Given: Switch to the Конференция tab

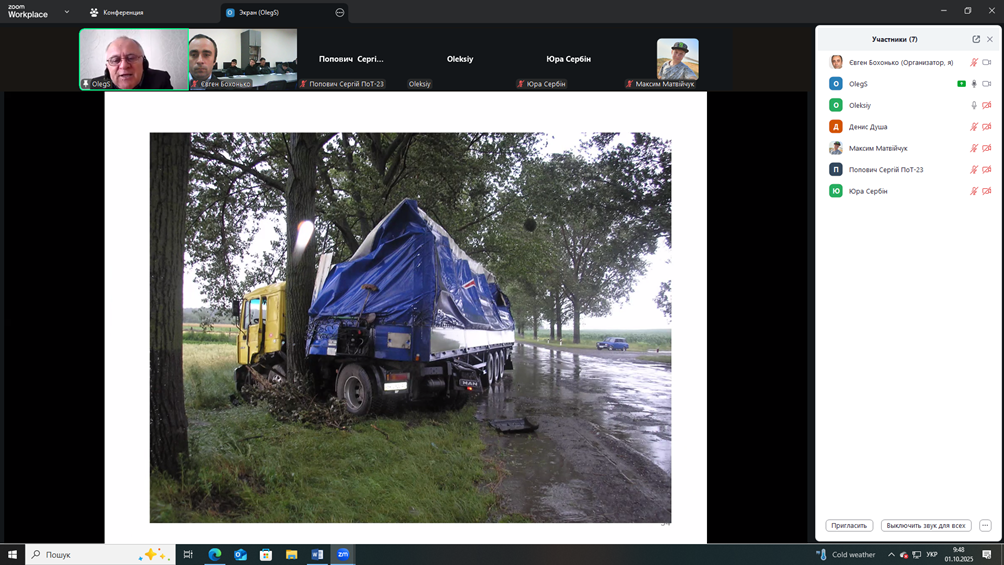Looking at the screenshot, I should pyautogui.click(x=116, y=13).
